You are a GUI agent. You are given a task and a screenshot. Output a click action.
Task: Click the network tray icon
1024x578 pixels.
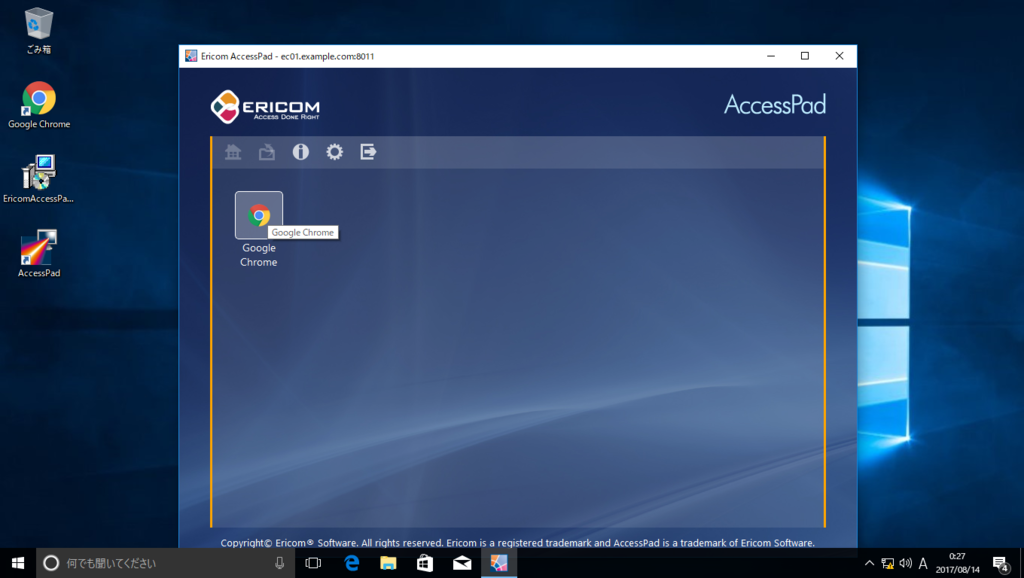coord(888,563)
